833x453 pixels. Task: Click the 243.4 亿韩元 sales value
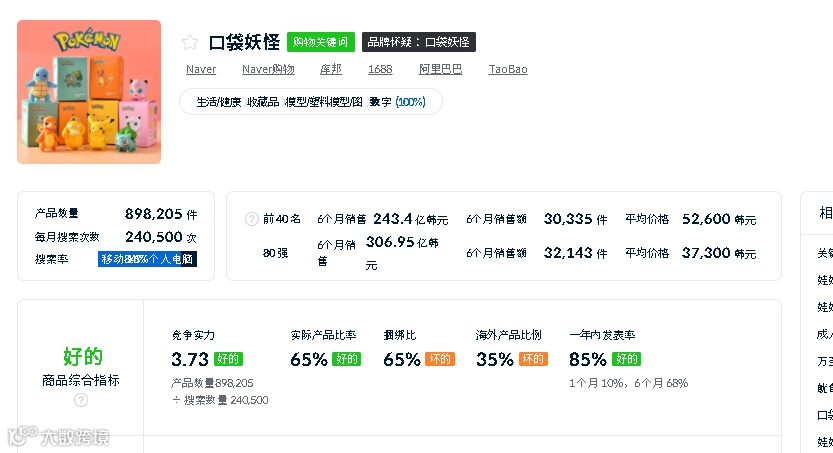(411, 219)
